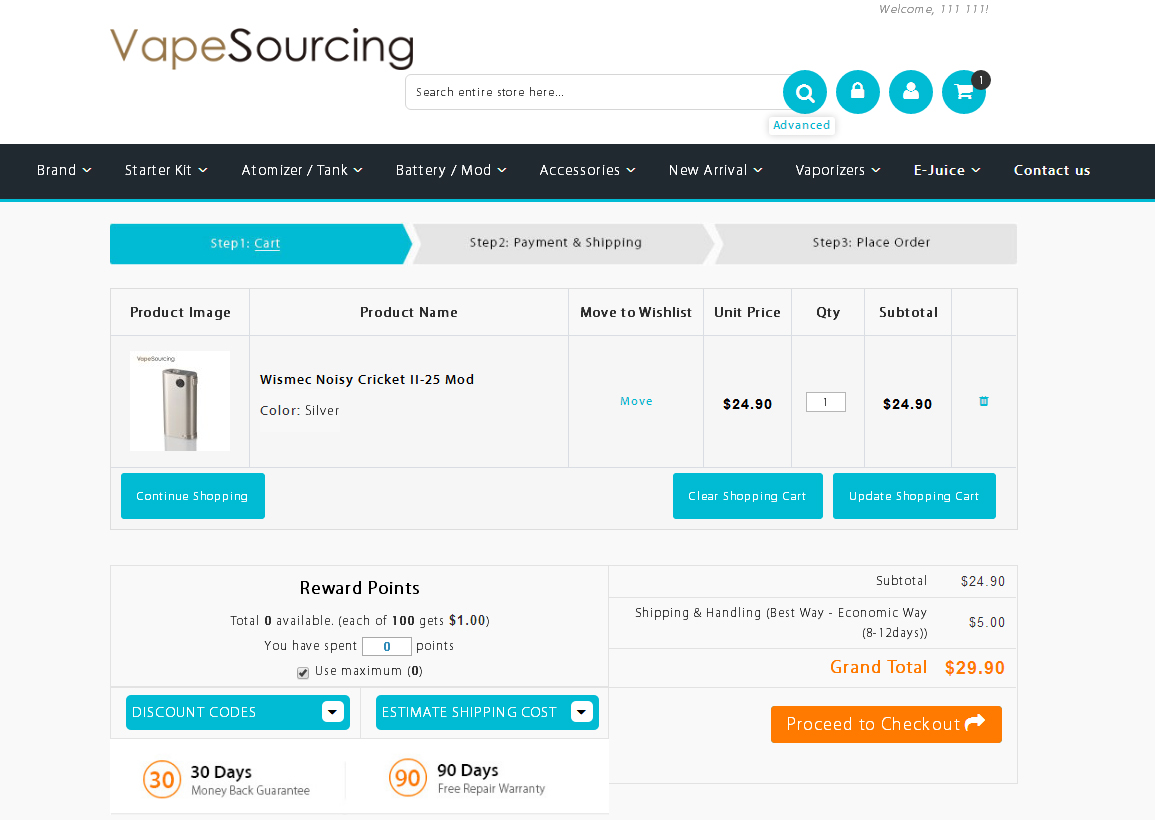This screenshot has height=820, width=1155.
Task: Move item to wishlist via Move link
Action: click(x=636, y=402)
